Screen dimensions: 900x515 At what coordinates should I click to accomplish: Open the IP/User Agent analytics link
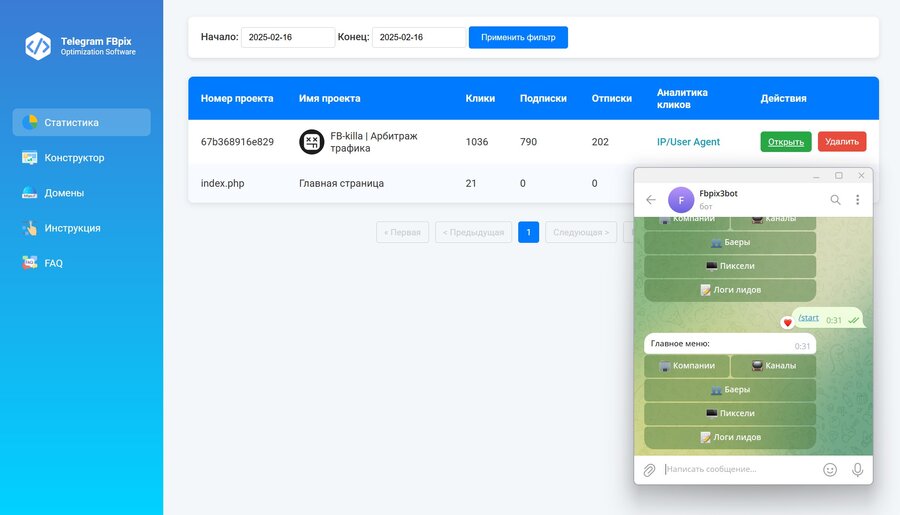point(688,142)
